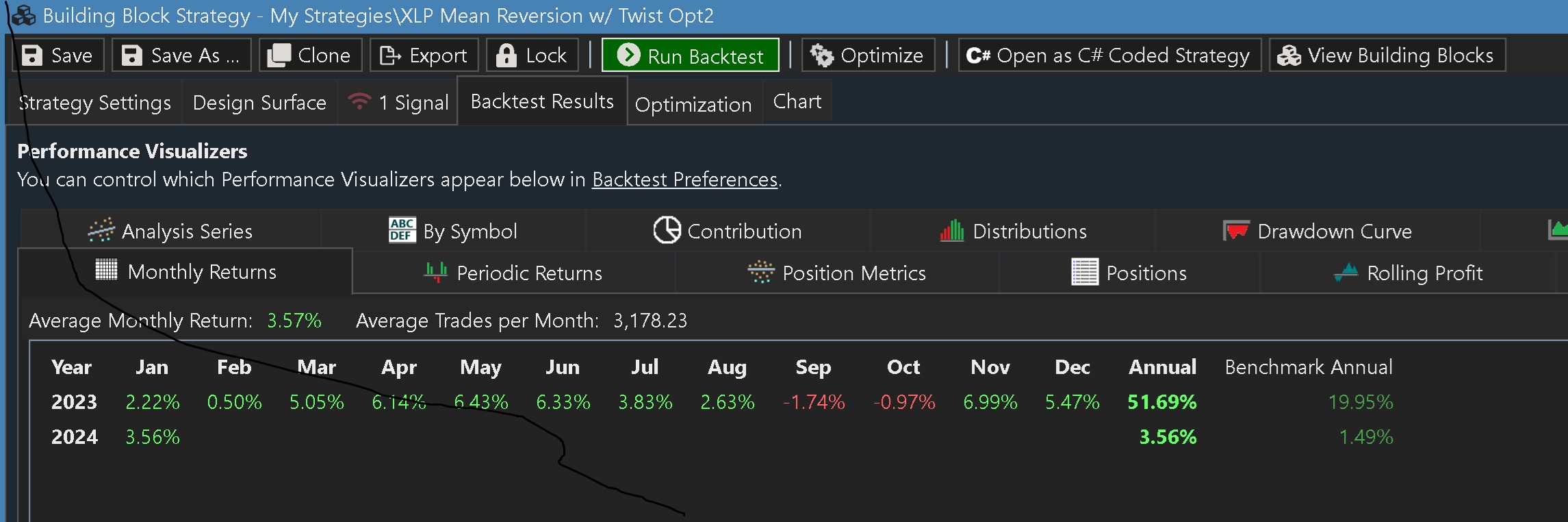1568x522 pixels.
Task: Open the Backtest Preferences link
Action: (684, 179)
